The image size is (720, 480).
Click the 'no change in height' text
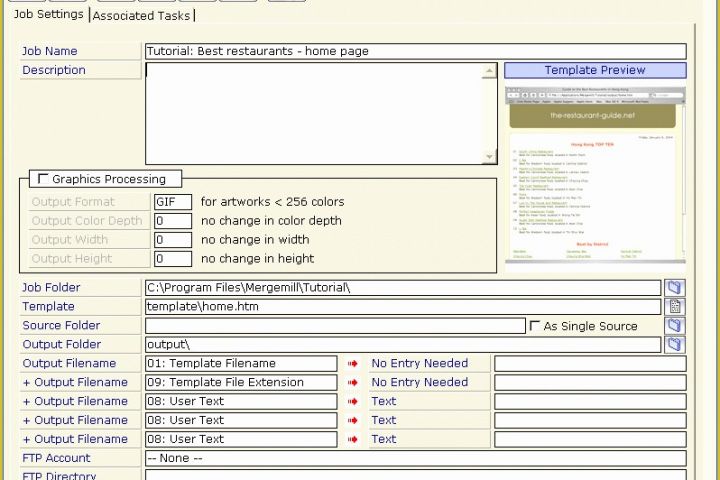click(257, 259)
